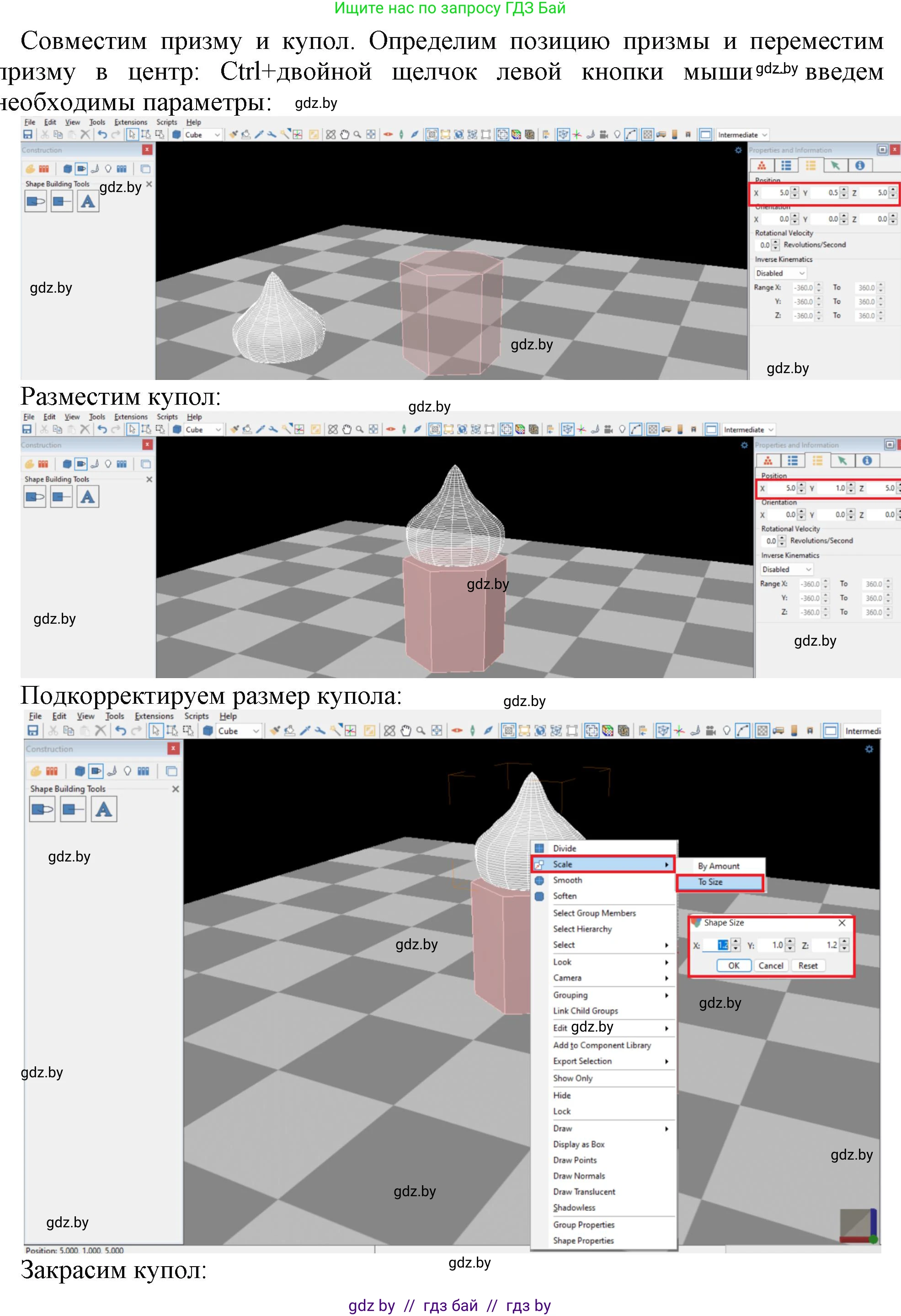This screenshot has width=901, height=1316.
Task: Click the magnifier zoom icon in the toolbar above the context menu
Action: pyautogui.click(x=421, y=731)
